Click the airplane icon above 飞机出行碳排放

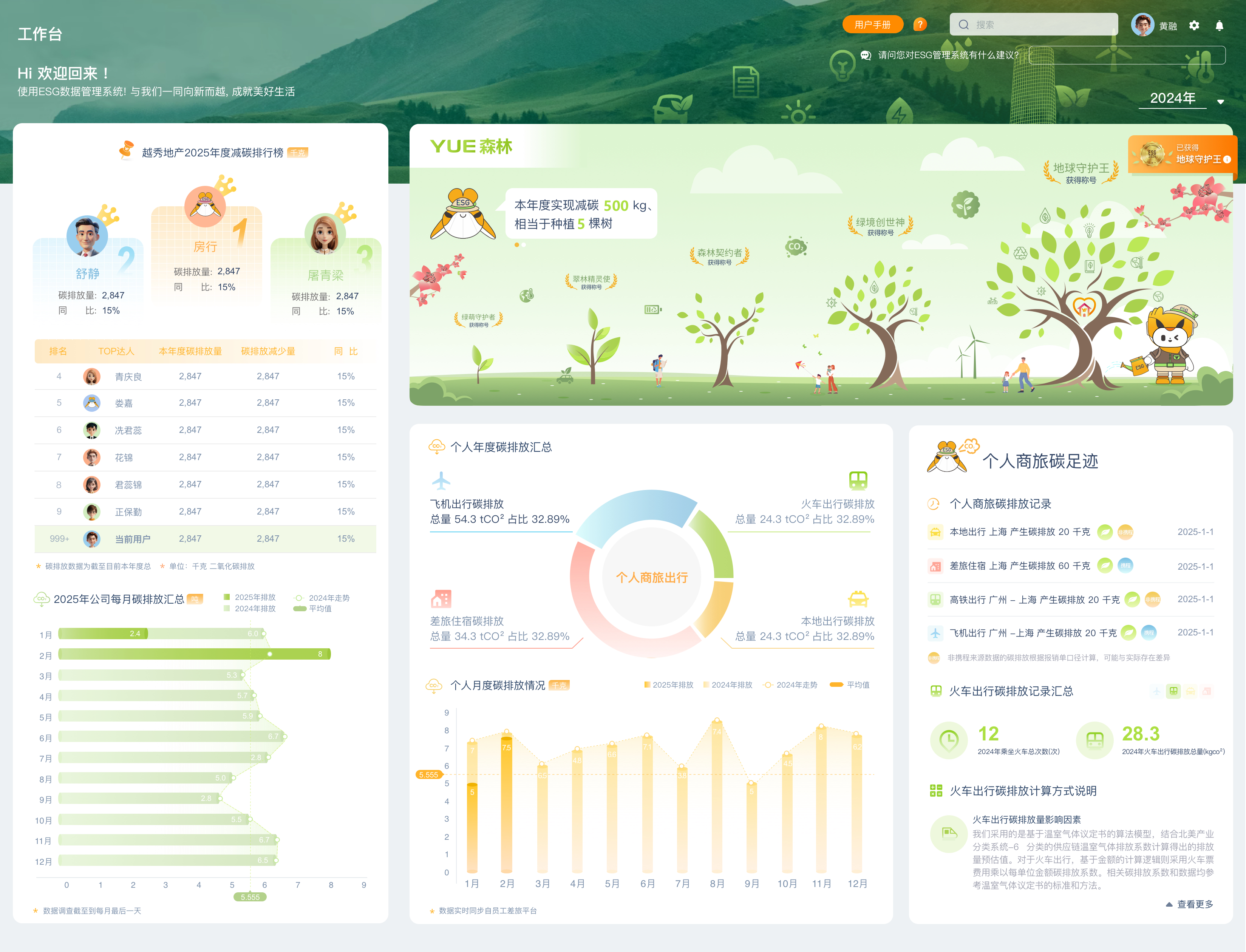tap(441, 481)
